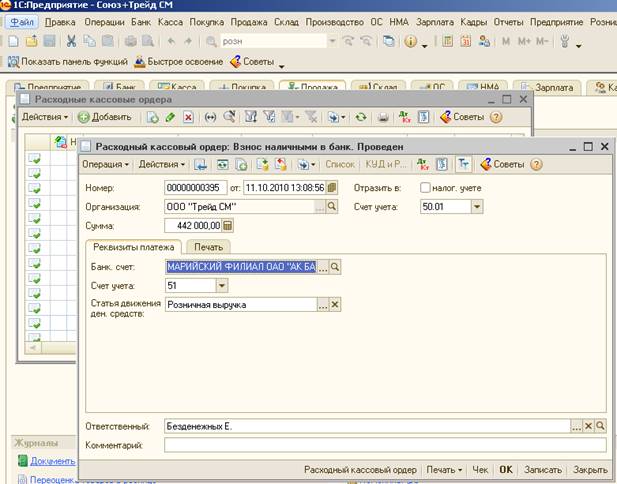Click Добавить in the orders list toolbar
The image size is (617, 484).
point(104,118)
